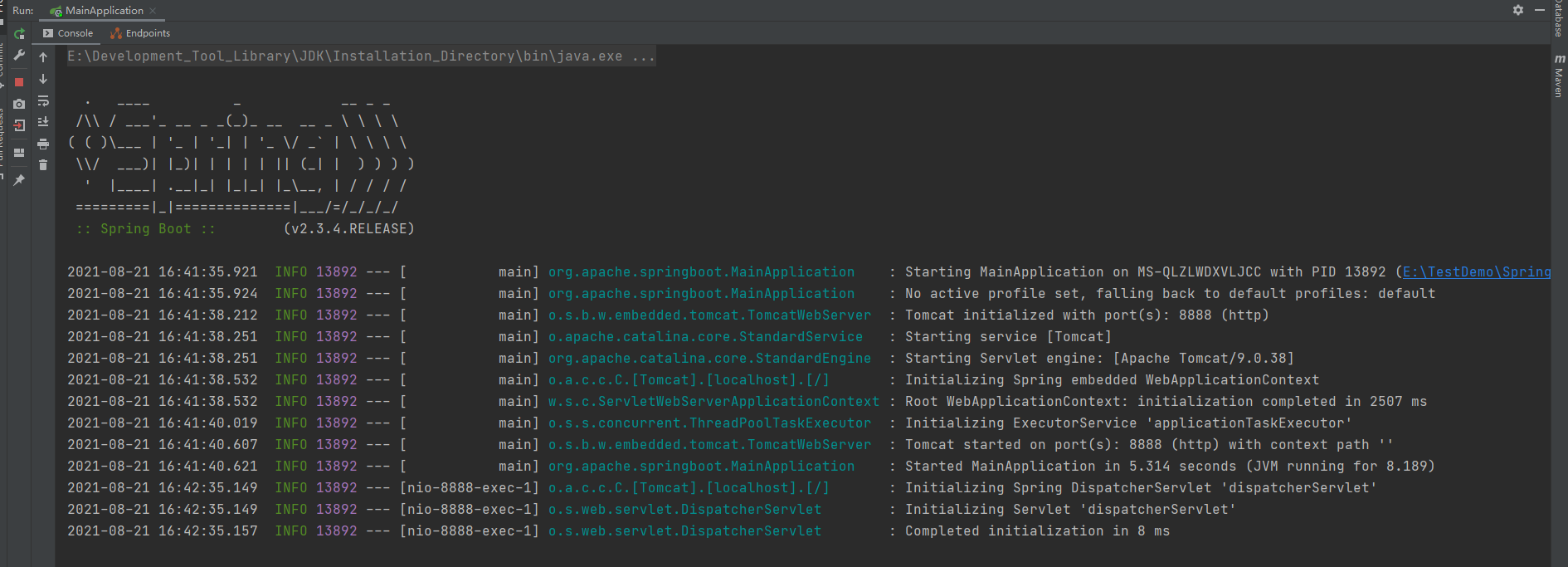Image resolution: width=1568 pixels, height=567 pixels.
Task: Click 'Initializing Spring DispatcherServlet' log message
Action: tap(1141, 488)
